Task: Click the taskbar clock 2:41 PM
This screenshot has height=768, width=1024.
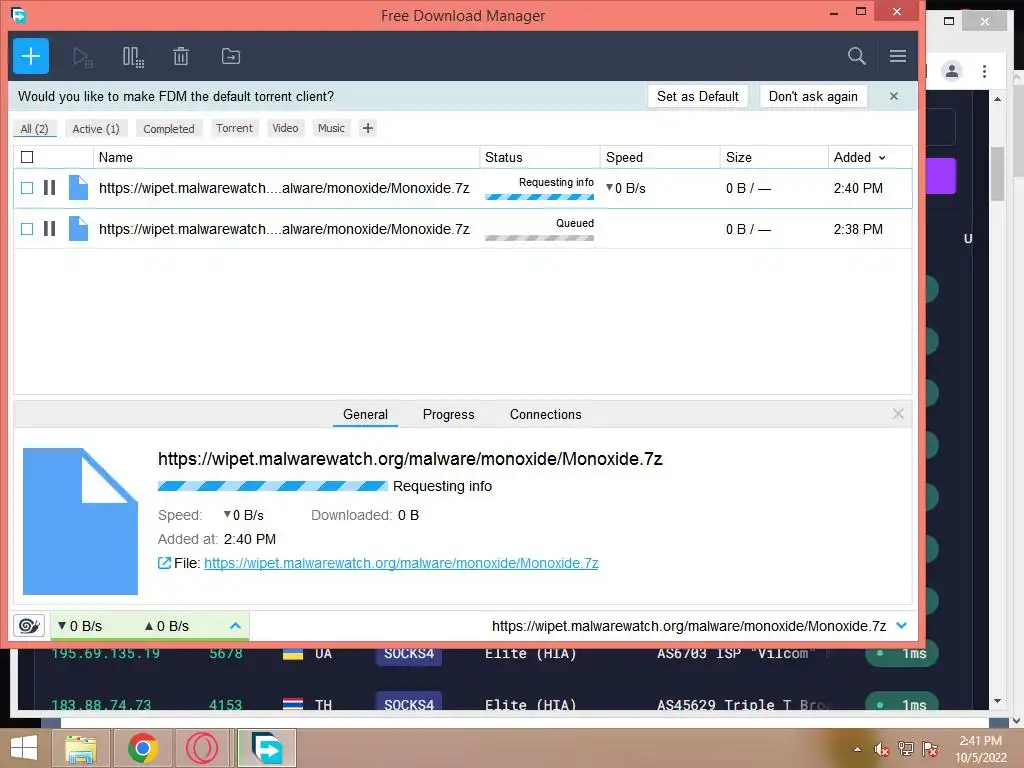Action: click(x=980, y=741)
